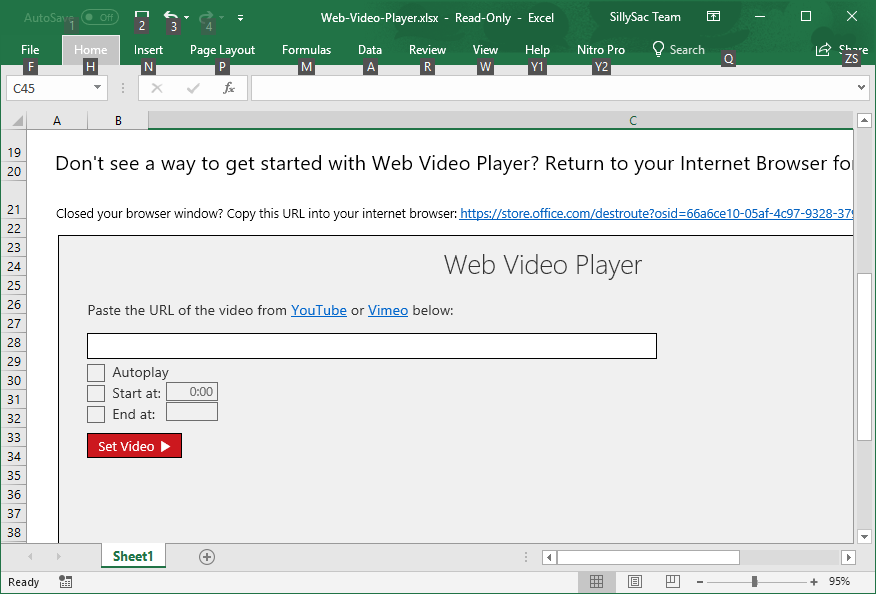The width and height of the screenshot is (876, 594).
Task: Add a new sheet with plus icon
Action: (x=207, y=557)
